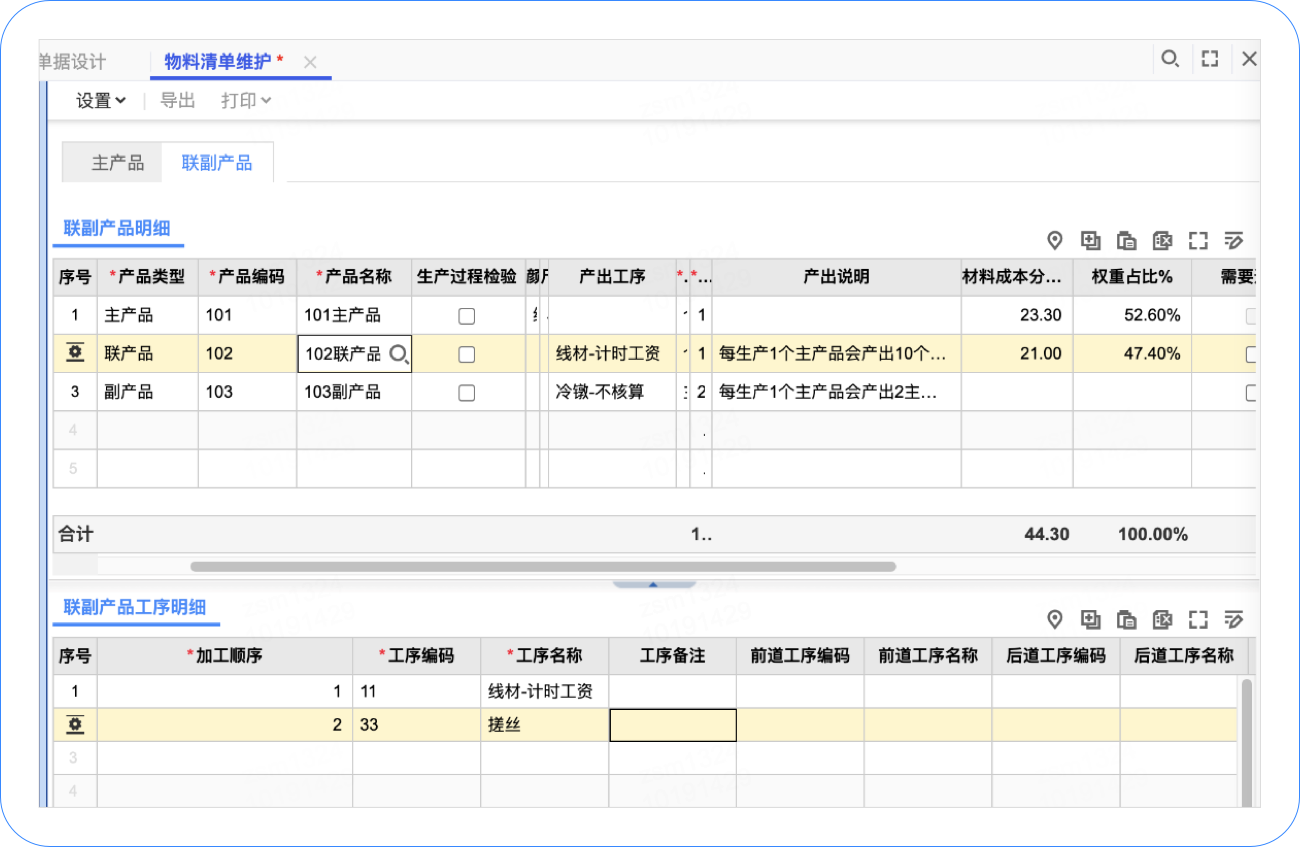Click the 后道工序名称 column header
1300x847 pixels.
[1184, 656]
